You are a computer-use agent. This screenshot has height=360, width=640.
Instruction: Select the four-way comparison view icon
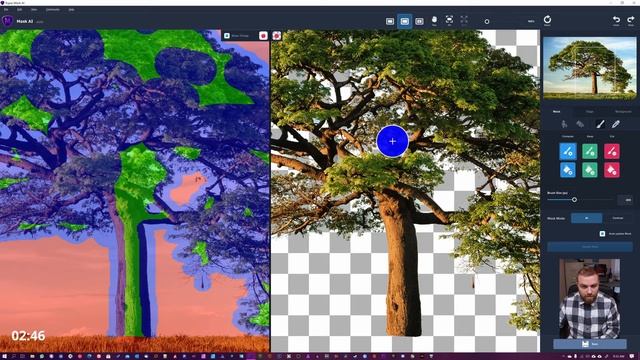pyautogui.click(x=419, y=21)
